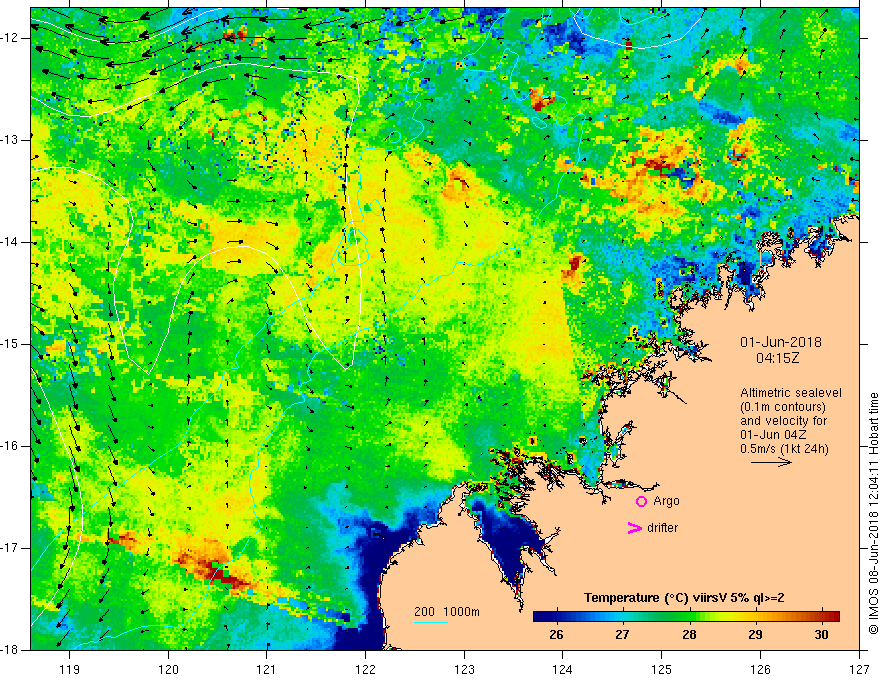This screenshot has width=880, height=680.
Task: Click the color bar tick label '27'
Action: (622, 635)
